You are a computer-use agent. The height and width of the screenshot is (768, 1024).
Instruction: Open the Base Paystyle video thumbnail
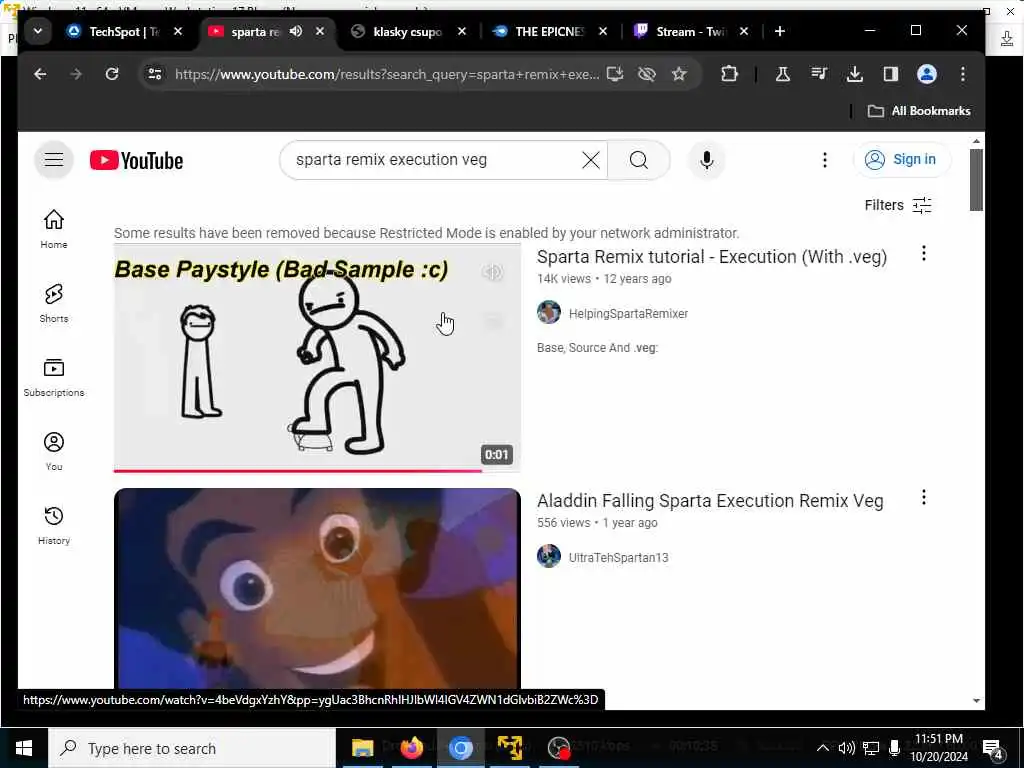pos(317,357)
